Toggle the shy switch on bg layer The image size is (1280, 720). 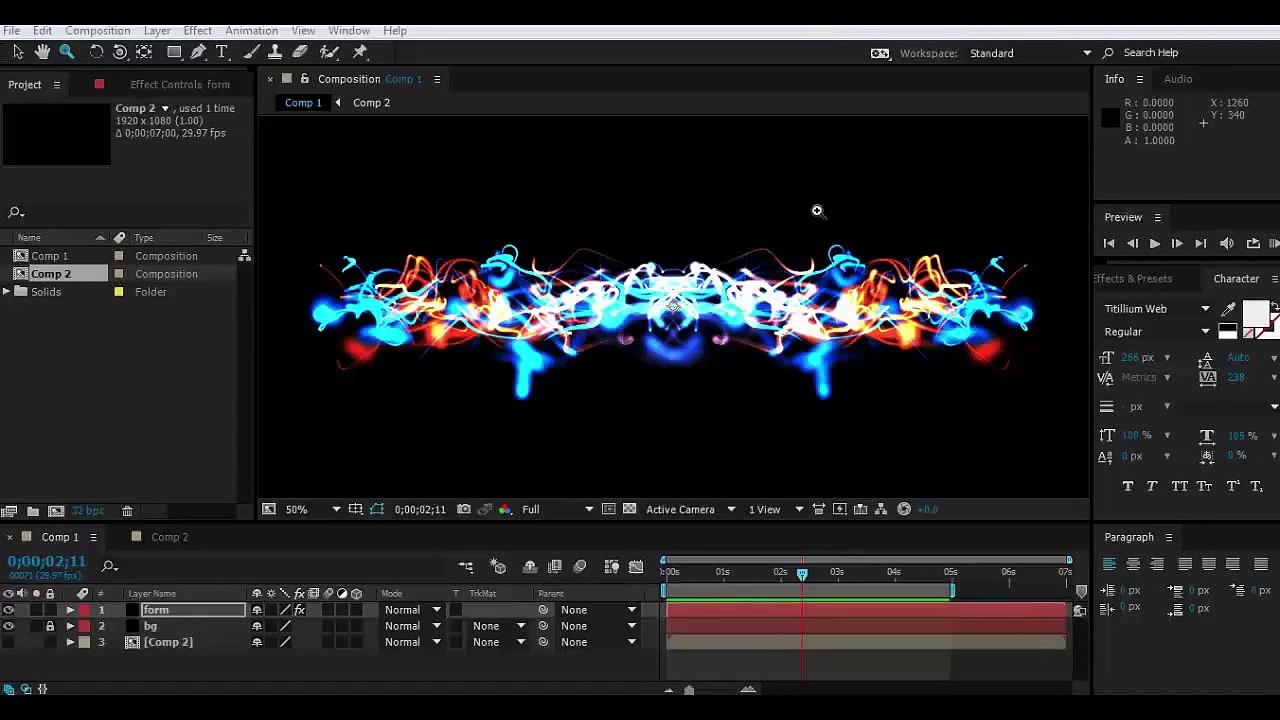click(257, 626)
